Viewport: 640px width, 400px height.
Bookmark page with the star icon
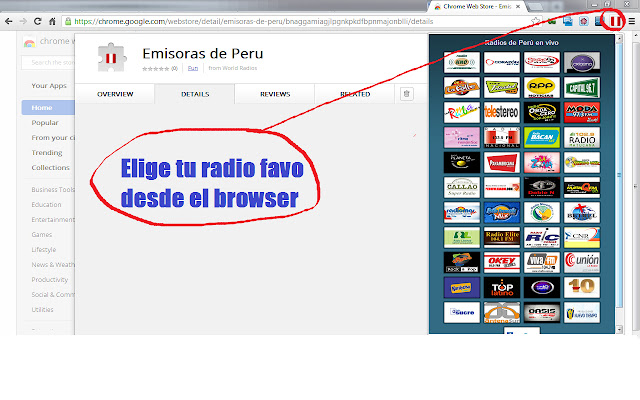click(535, 21)
